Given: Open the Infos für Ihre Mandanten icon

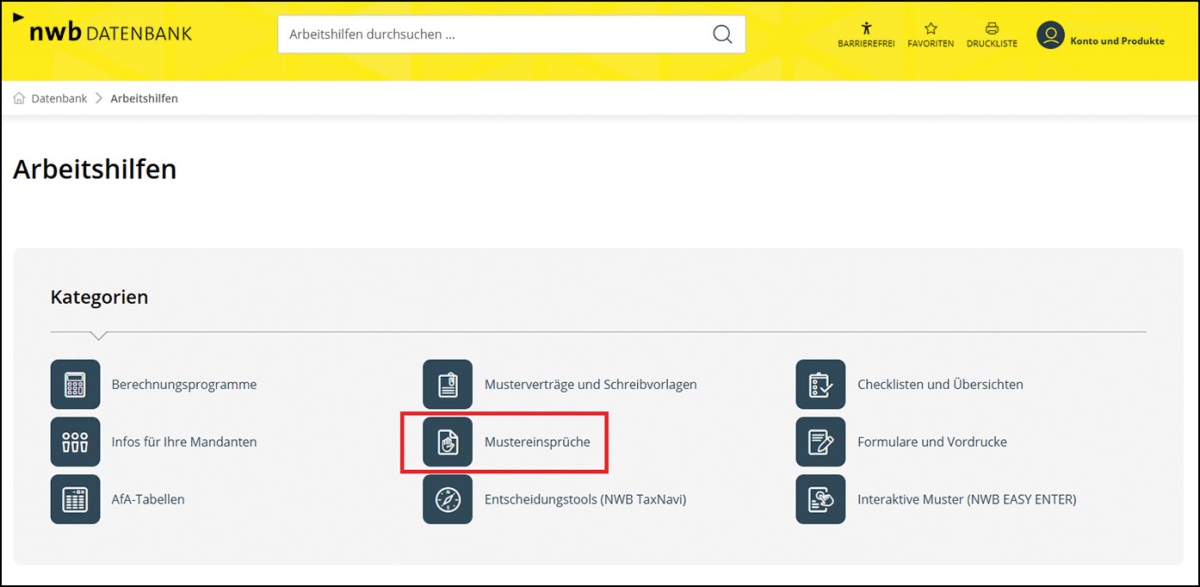Looking at the screenshot, I should 75,442.
